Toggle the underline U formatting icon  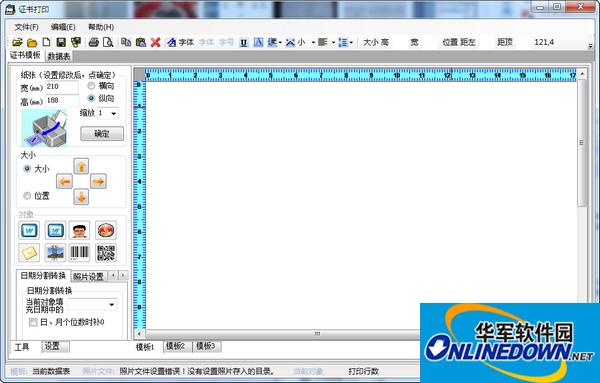pos(244,42)
